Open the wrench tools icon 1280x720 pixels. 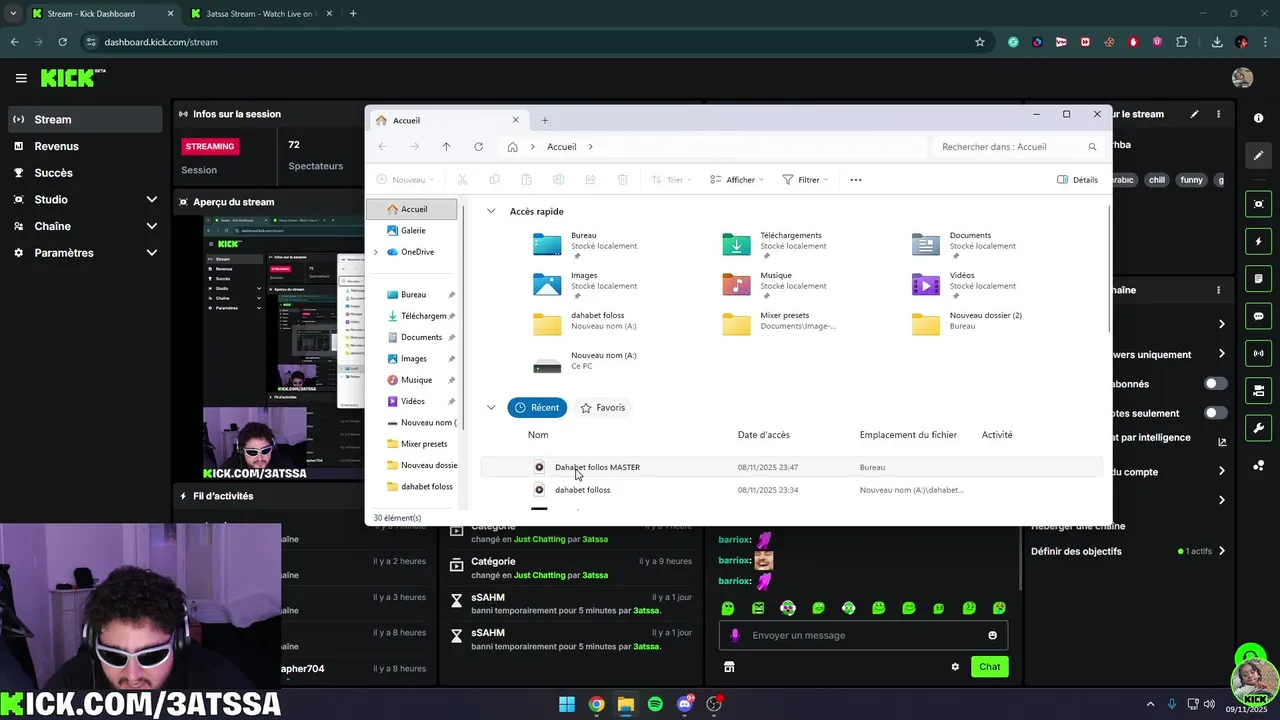tap(1258, 428)
